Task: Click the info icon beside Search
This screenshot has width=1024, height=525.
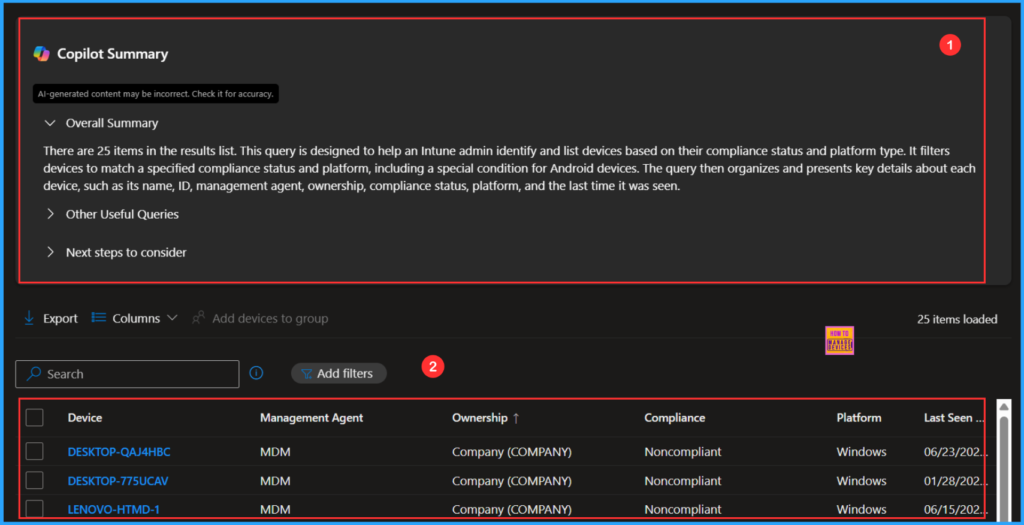Action: point(257,373)
